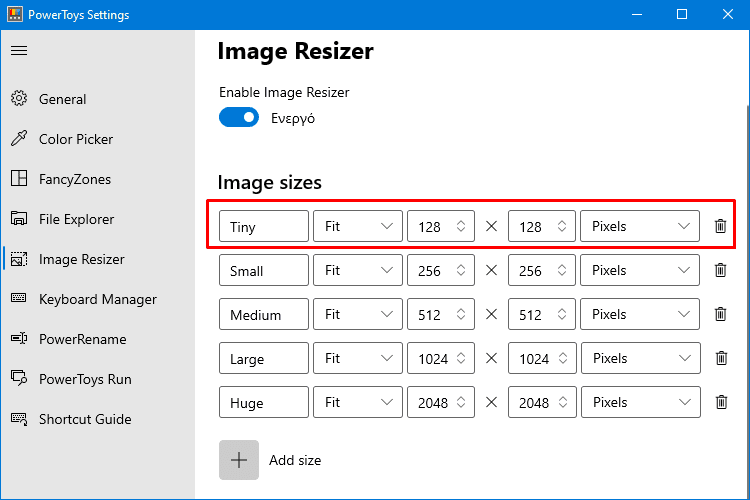
Task: Maximize the PowerToys Settings window
Action: (x=682, y=14)
